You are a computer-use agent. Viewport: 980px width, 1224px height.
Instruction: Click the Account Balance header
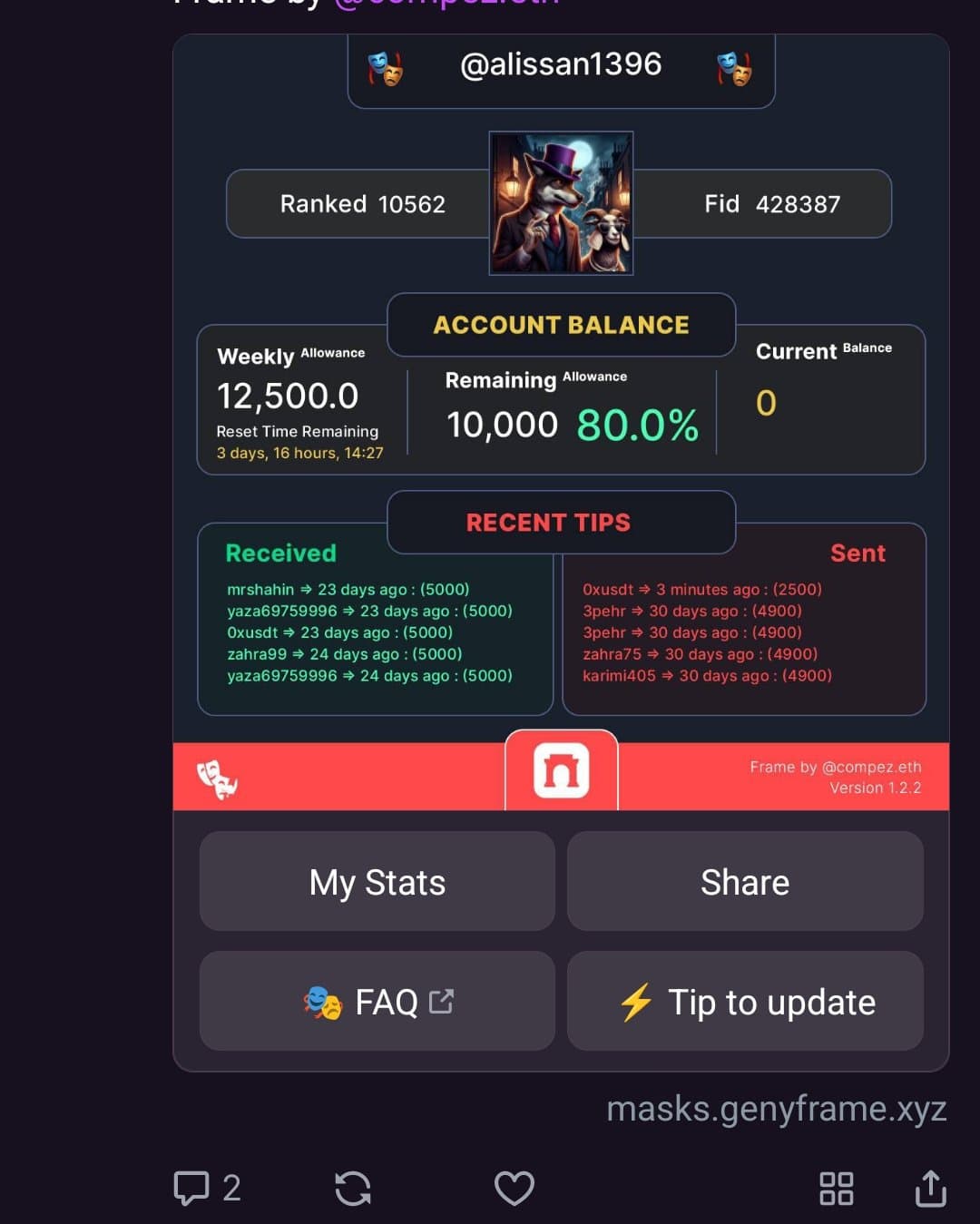561,325
